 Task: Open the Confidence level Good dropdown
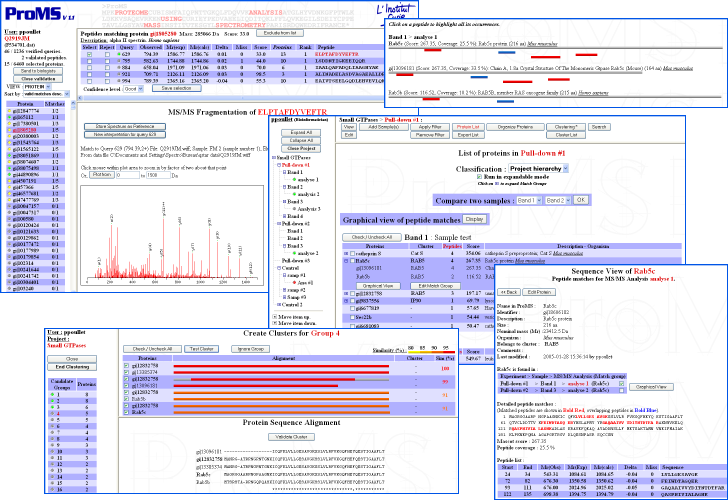coord(133,89)
